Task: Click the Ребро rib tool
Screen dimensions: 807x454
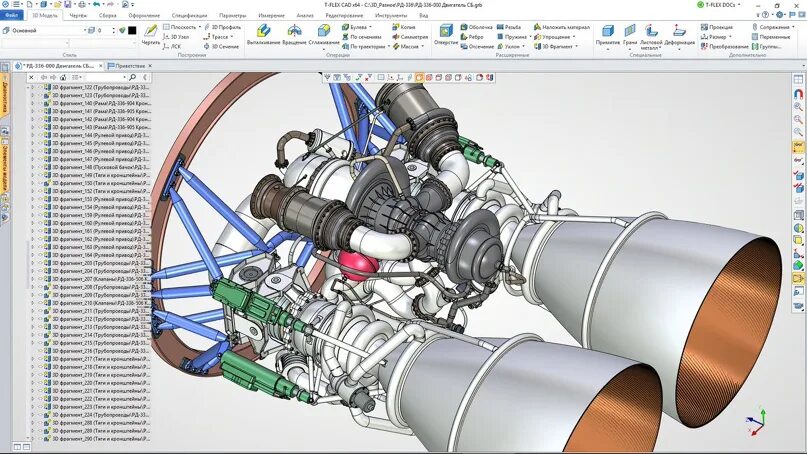Action: (472, 37)
